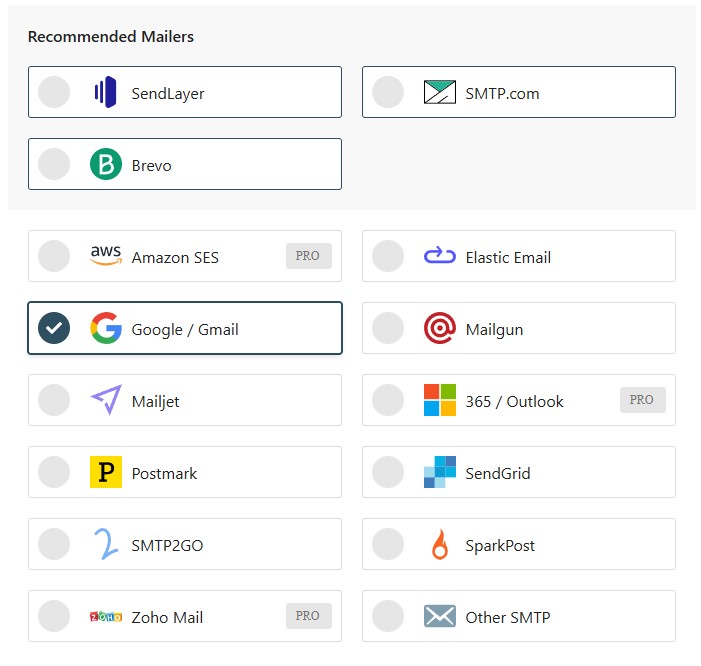
Task: Click the Mailjet paper plane logo
Action: pyautogui.click(x=106, y=400)
